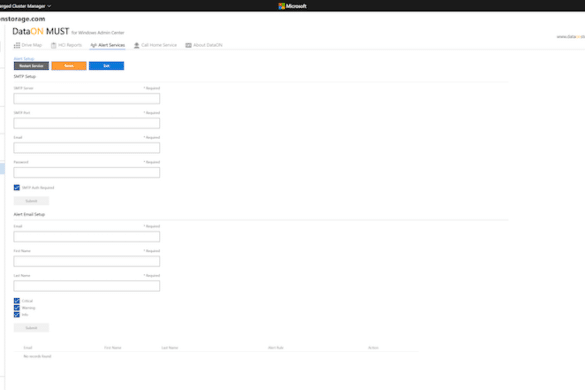Switch to the HCI Reports tab

click(x=66, y=45)
